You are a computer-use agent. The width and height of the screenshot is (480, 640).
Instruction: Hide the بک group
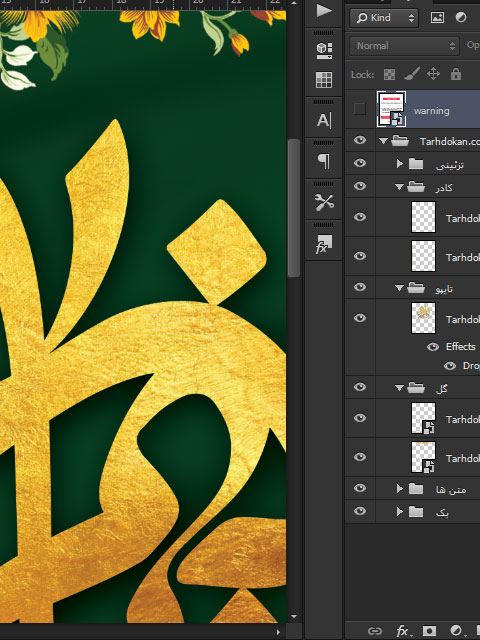(x=360, y=511)
